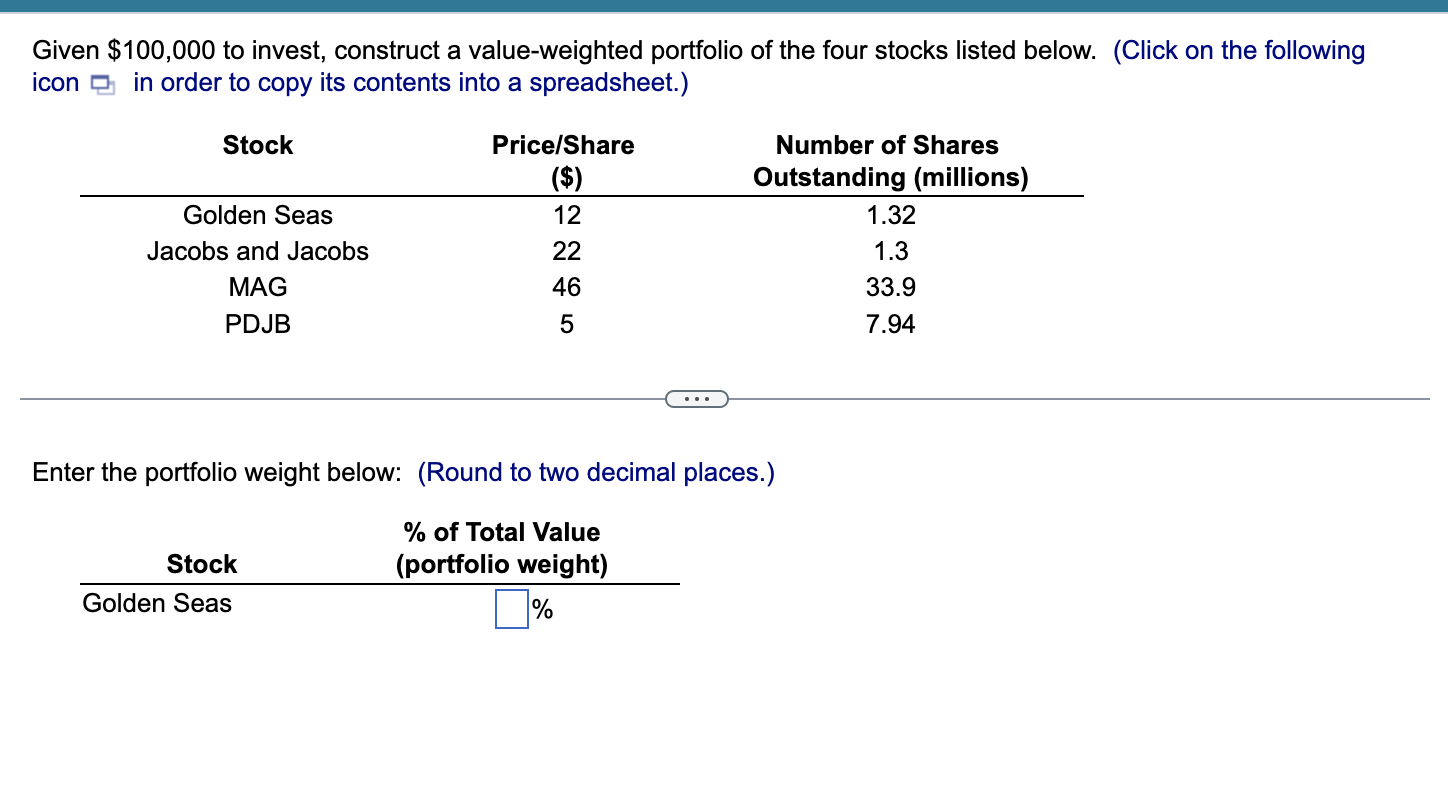This screenshot has width=1448, height=810.
Task: Click the Golden Seas label in the answer table
Action: [x=157, y=603]
